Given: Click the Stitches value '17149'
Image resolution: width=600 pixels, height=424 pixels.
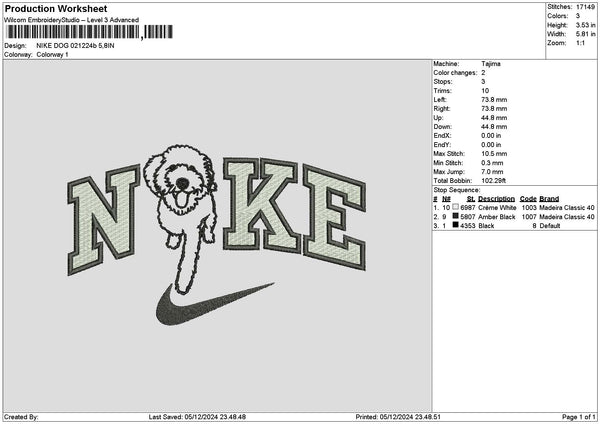Looking at the screenshot, I should pyautogui.click(x=585, y=7).
